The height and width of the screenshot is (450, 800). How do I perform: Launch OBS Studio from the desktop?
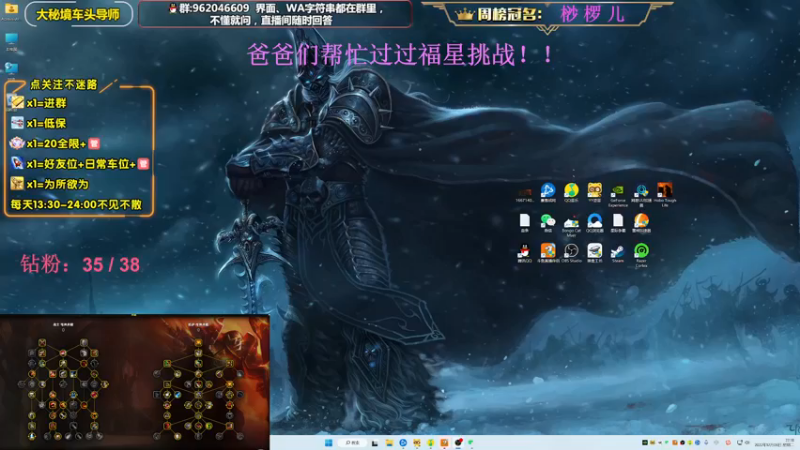tap(571, 253)
